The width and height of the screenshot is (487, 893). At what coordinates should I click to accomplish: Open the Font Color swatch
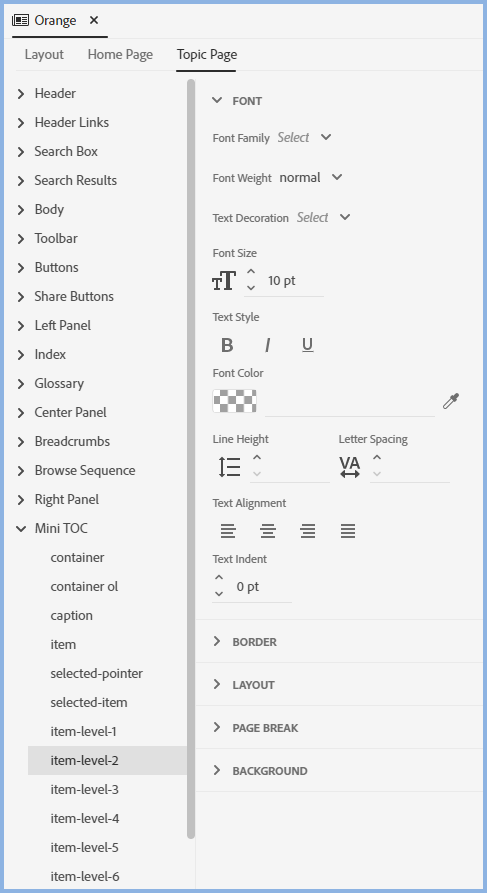[x=234, y=401]
